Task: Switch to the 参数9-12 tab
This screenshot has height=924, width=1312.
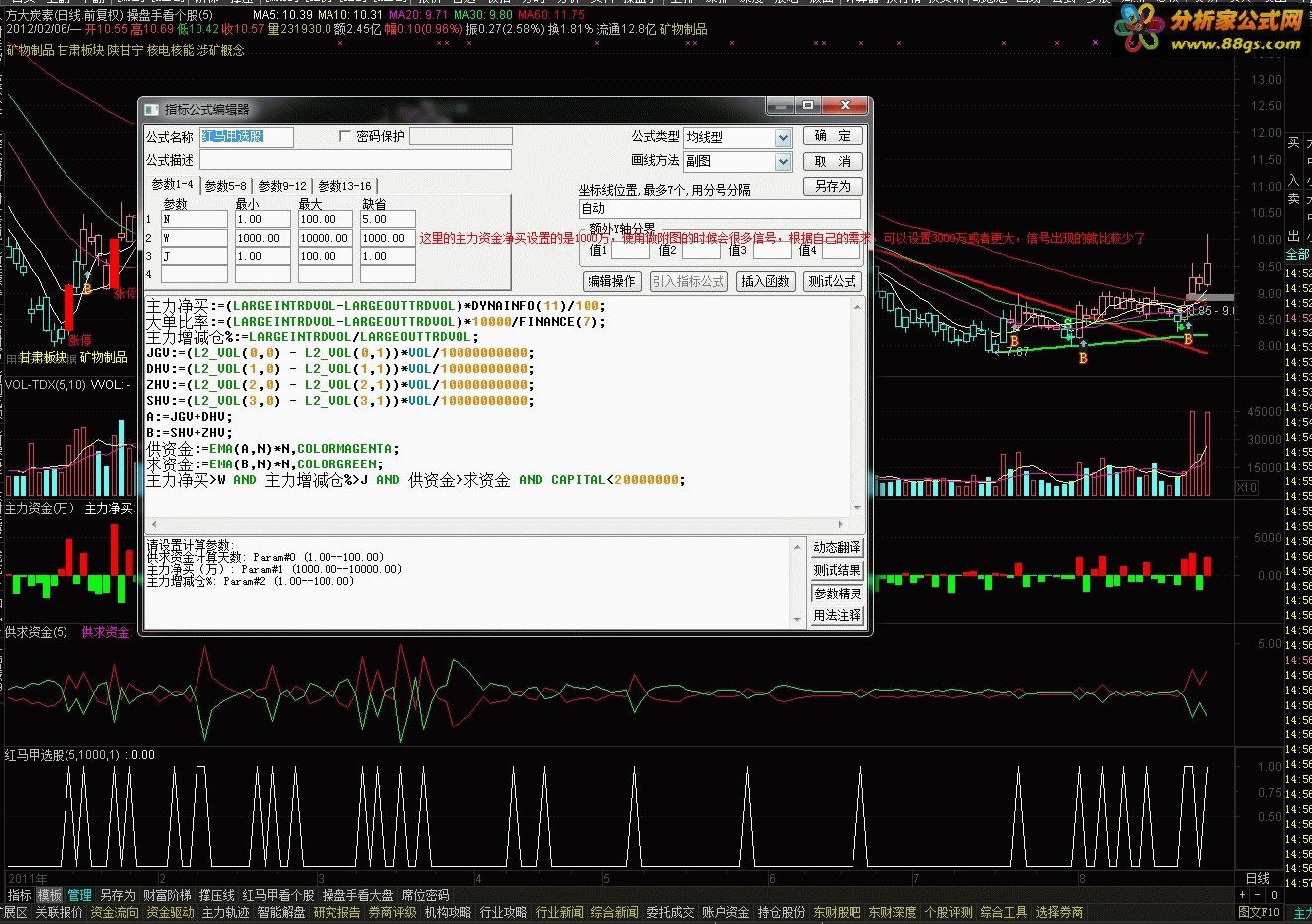Action: [283, 186]
